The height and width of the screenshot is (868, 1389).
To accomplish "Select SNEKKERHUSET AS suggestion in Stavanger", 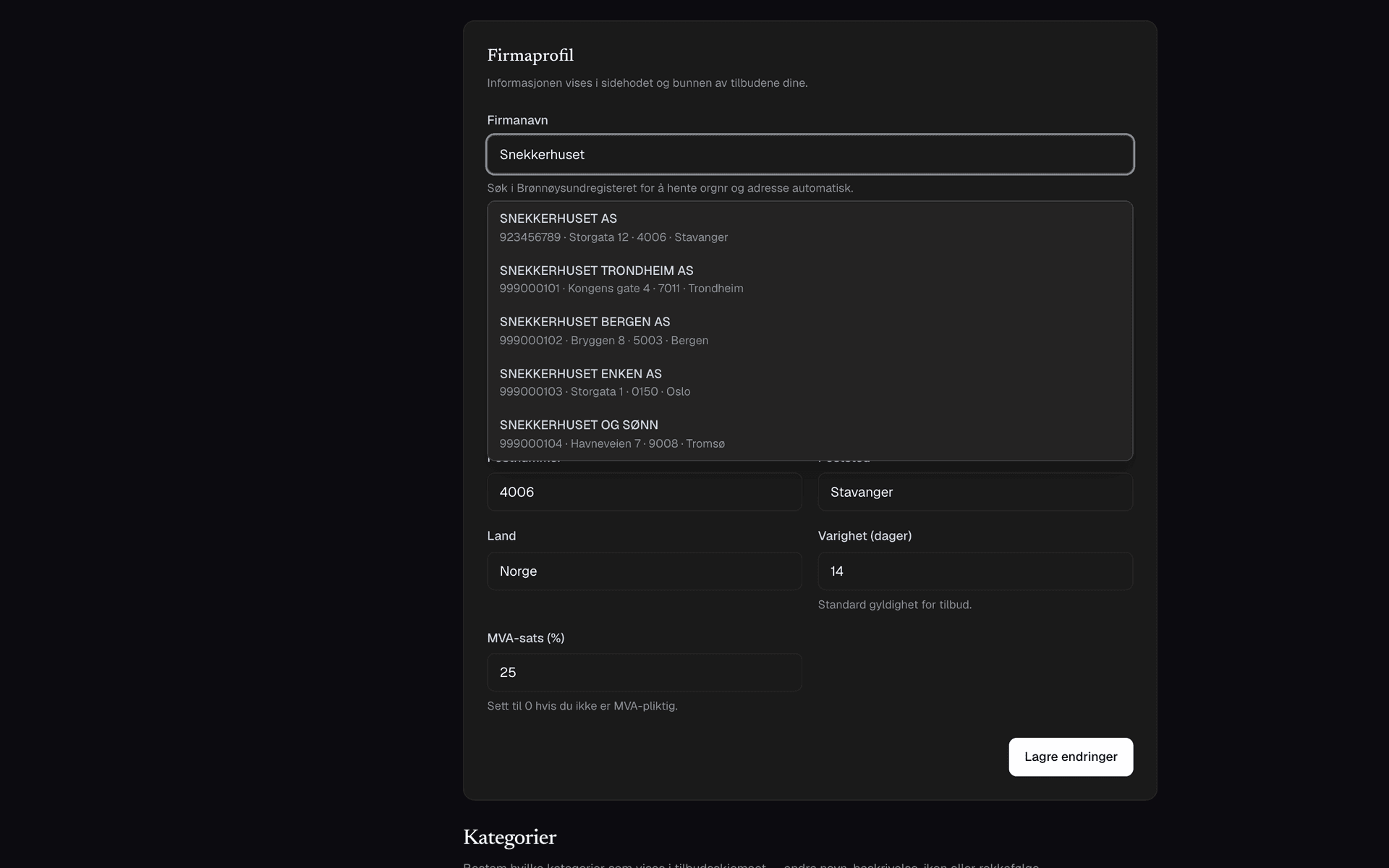I will coord(810,228).
